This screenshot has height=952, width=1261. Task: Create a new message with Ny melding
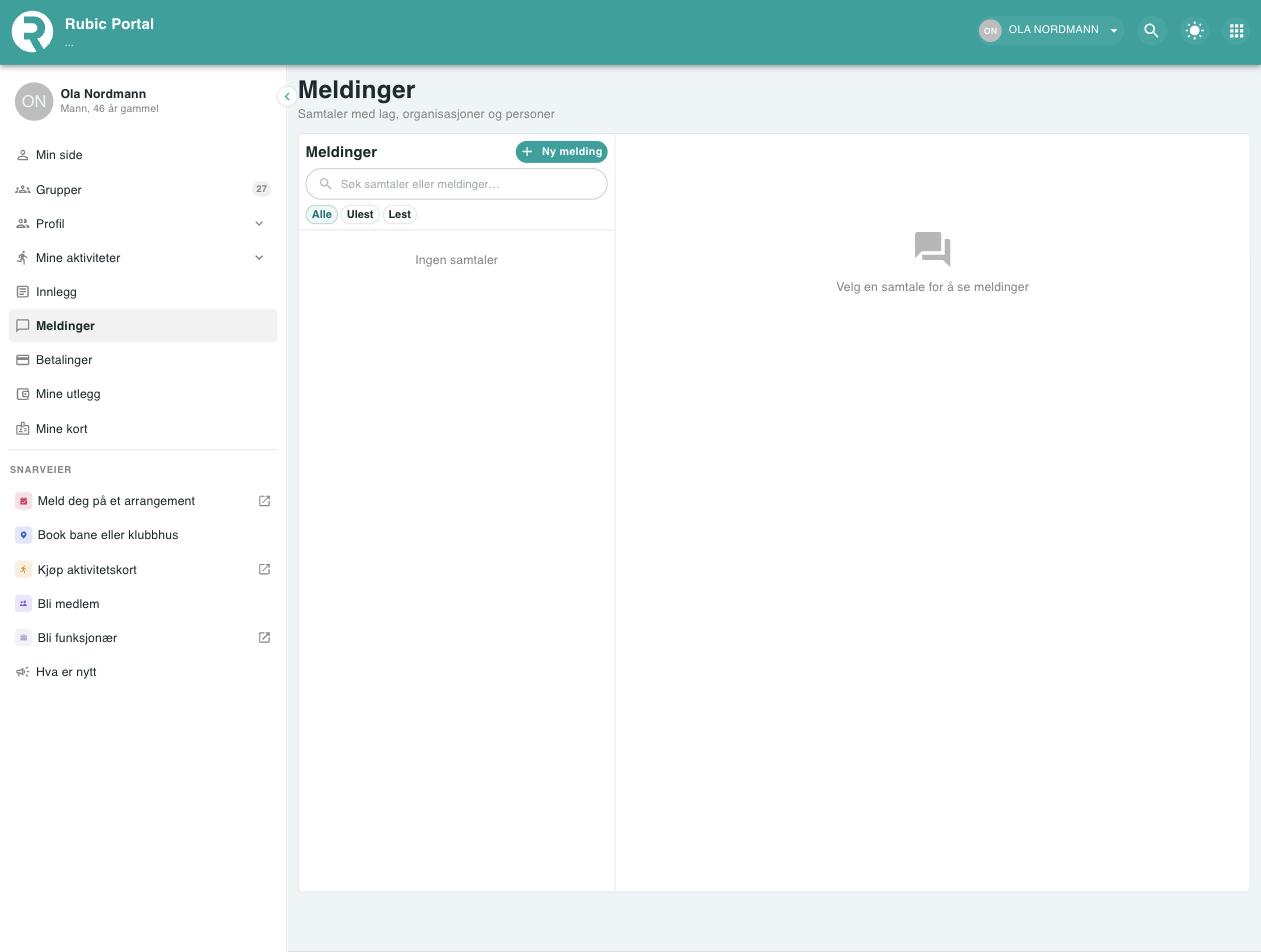coord(561,151)
